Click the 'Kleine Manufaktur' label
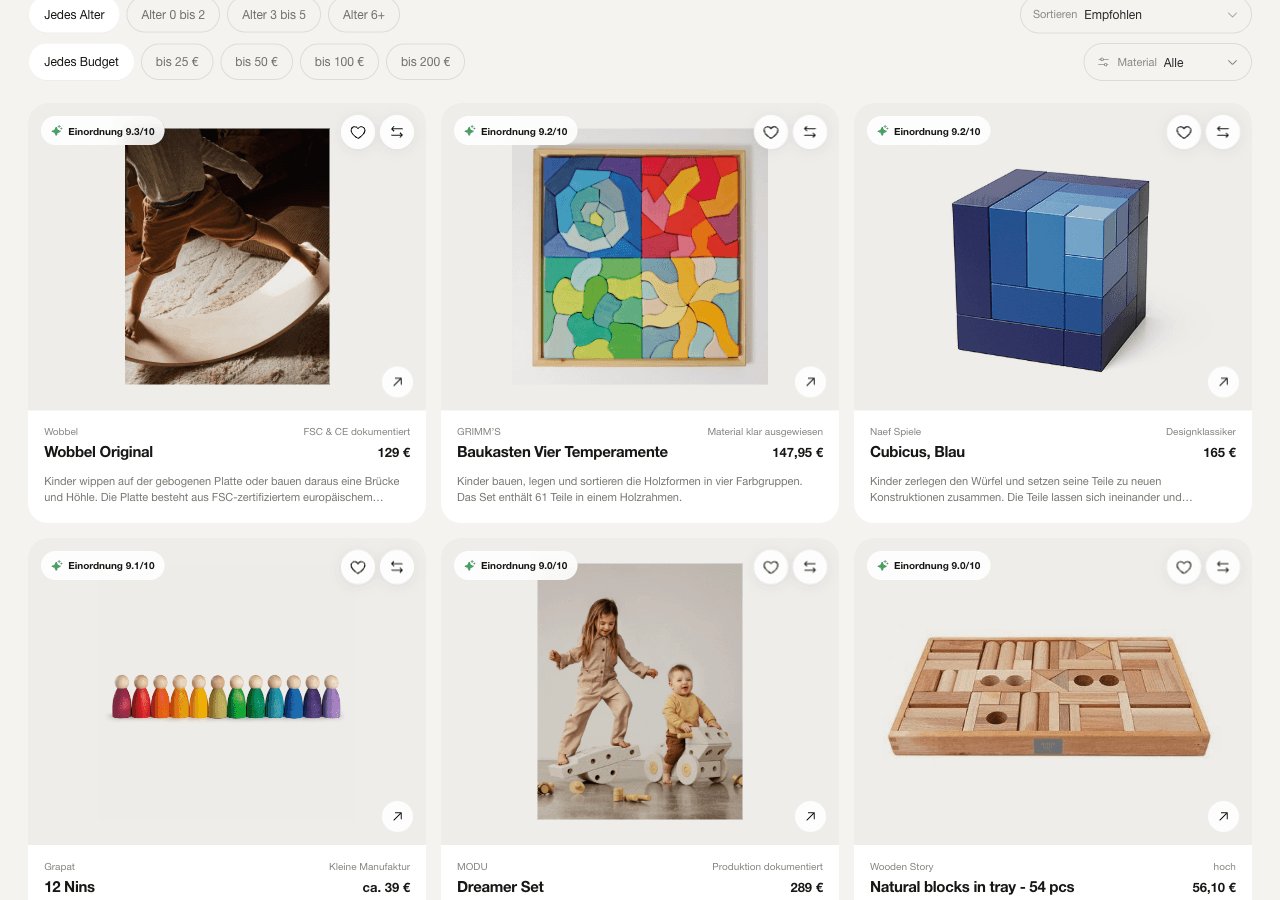 [370, 867]
